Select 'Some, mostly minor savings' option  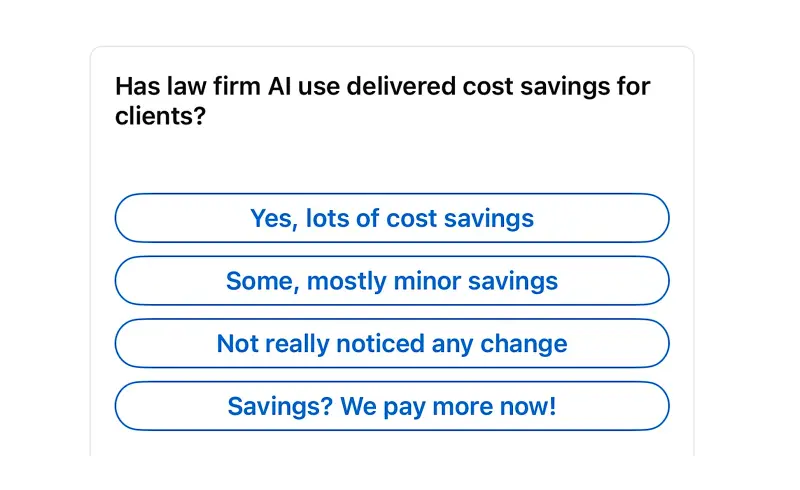392,281
